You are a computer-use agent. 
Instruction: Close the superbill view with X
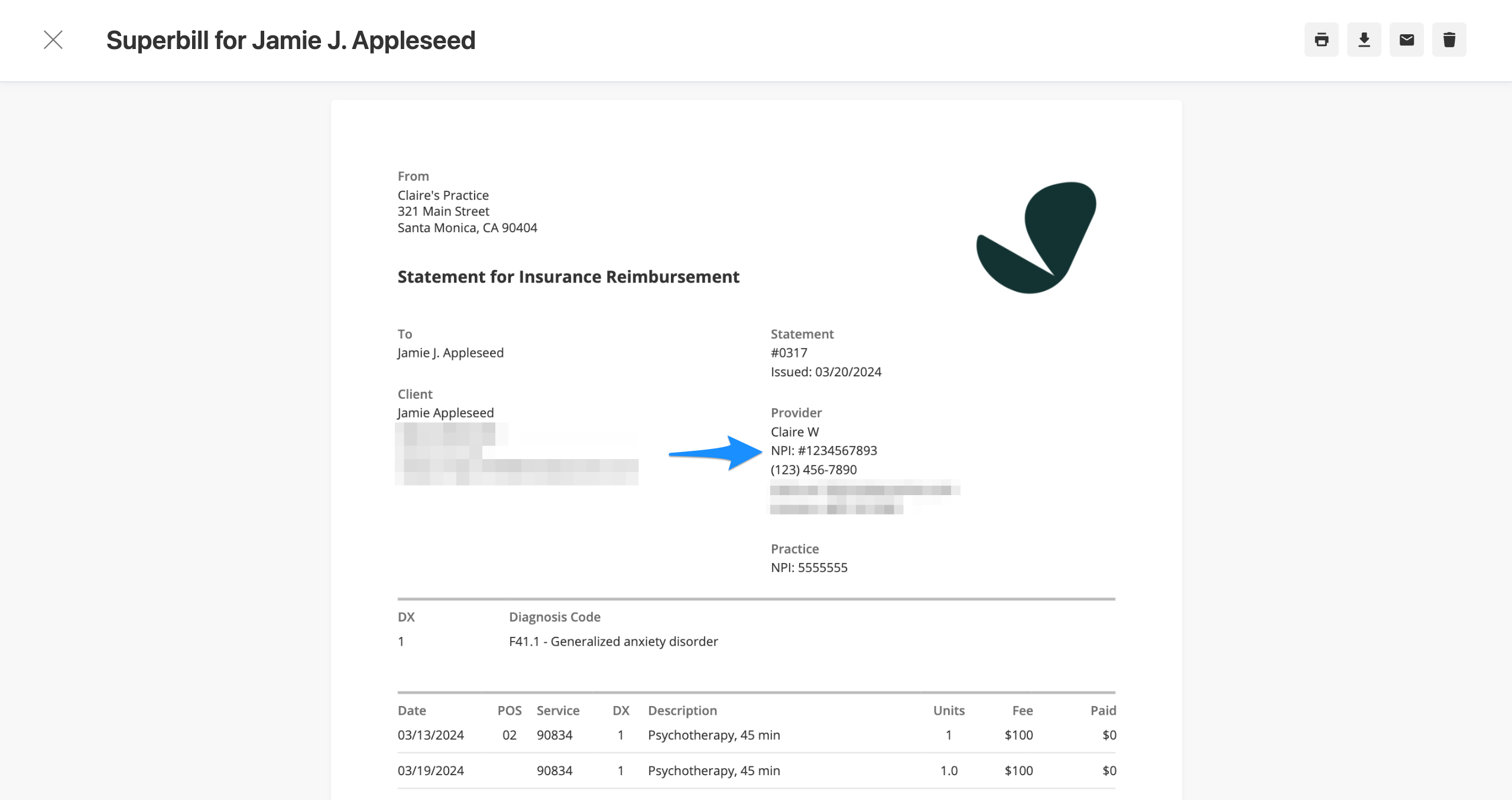(x=53, y=40)
